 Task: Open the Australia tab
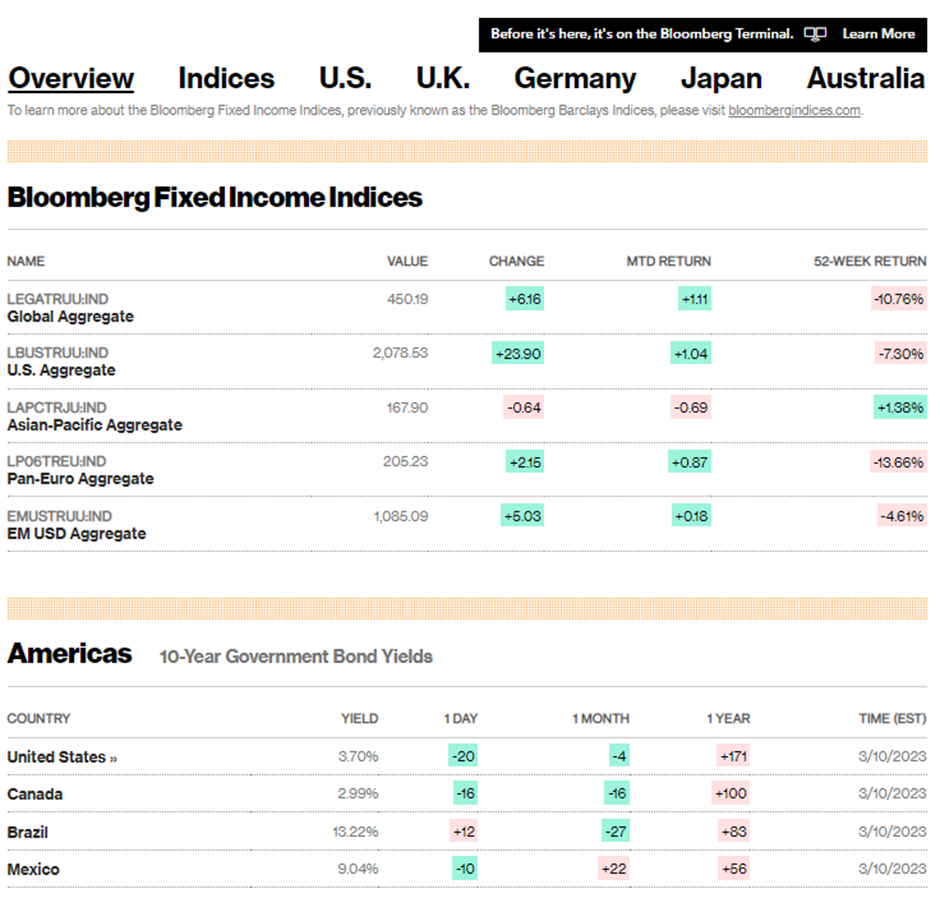[866, 79]
